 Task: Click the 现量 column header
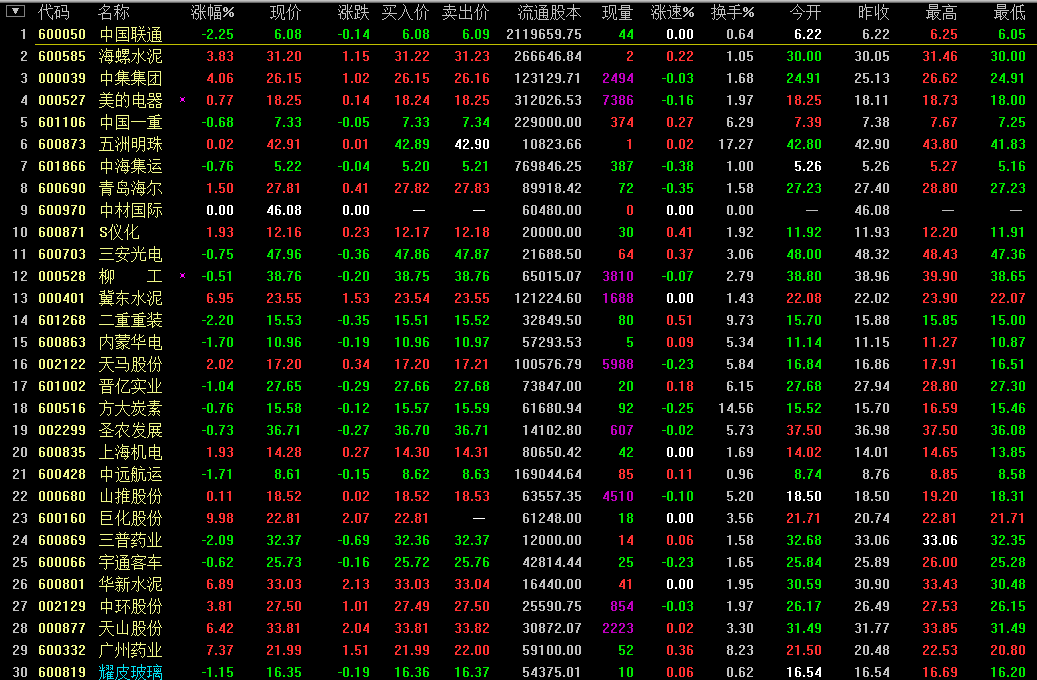pyautogui.click(x=618, y=12)
